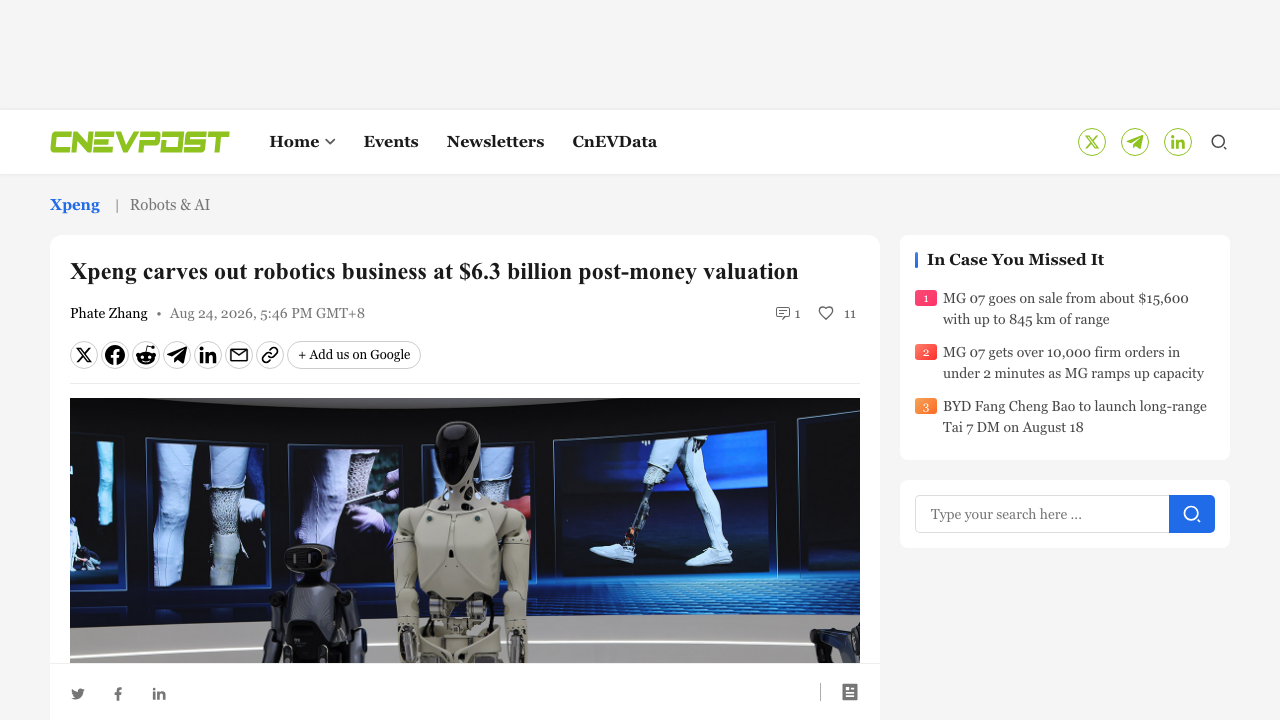Image resolution: width=1280 pixels, height=720 pixels.
Task: Share article via Telegram from share row
Action: click(x=177, y=355)
